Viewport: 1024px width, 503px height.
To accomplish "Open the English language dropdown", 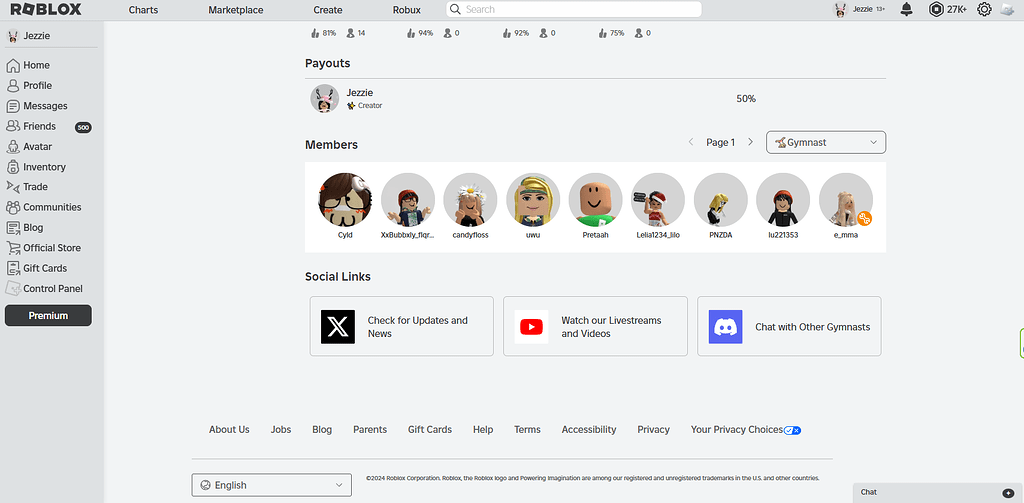I will (x=271, y=485).
